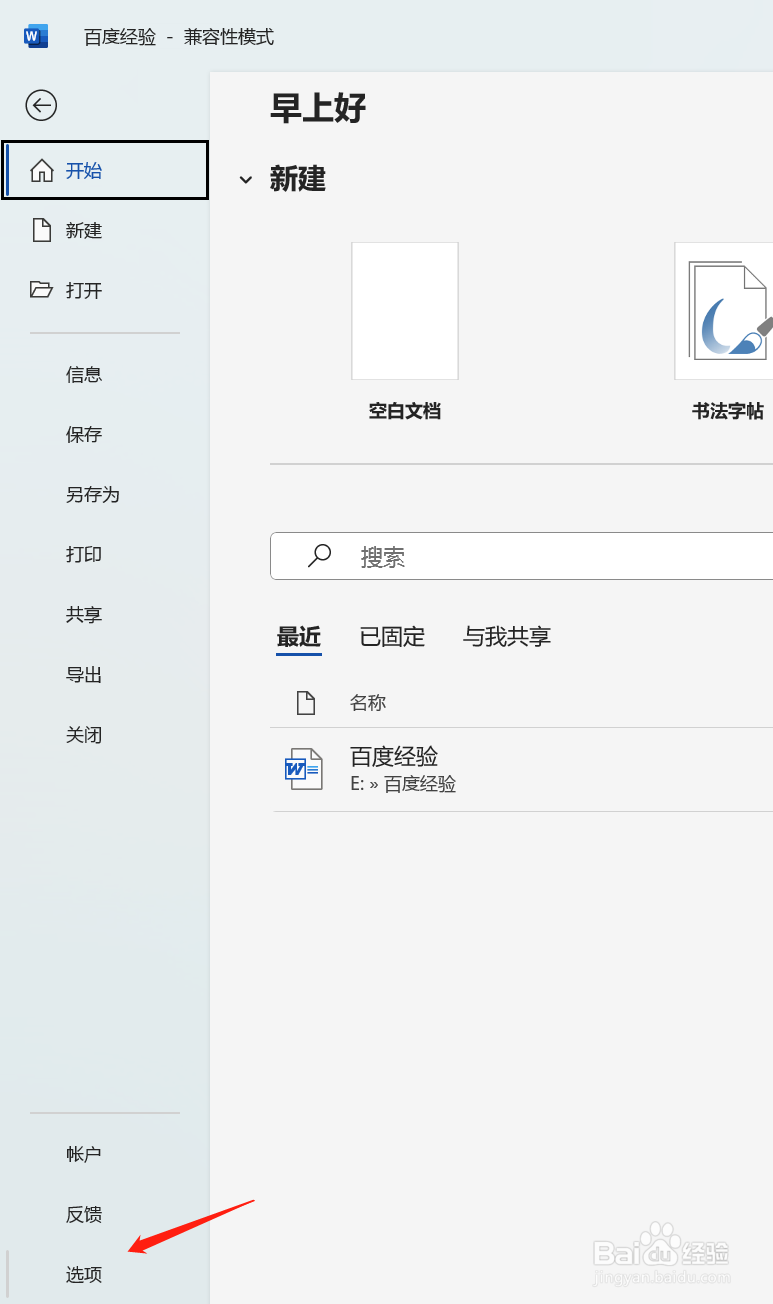Viewport: 773px width, 1304px height.
Task: Collapse the 新建 section chevron
Action: click(245, 180)
